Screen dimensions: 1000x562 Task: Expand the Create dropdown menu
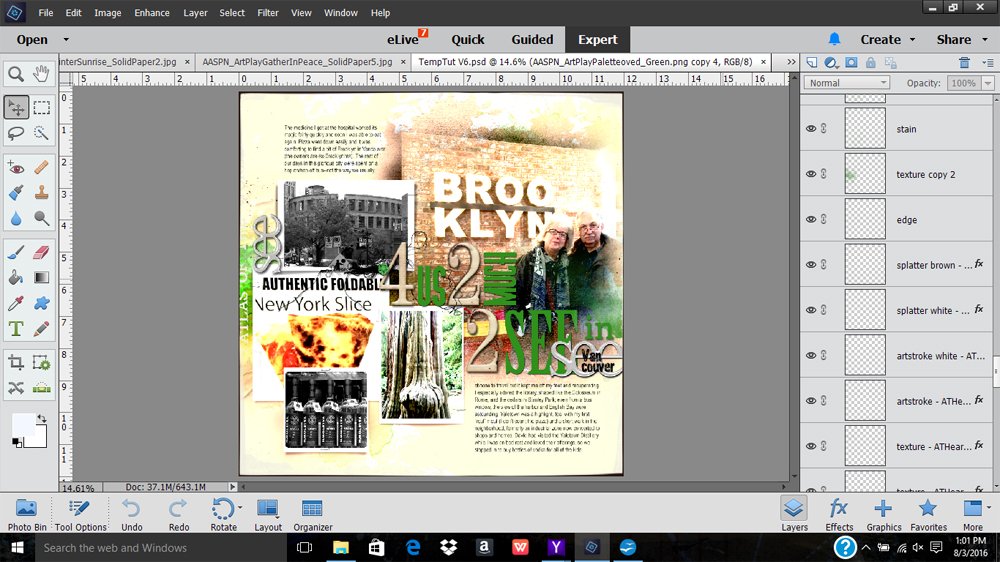[888, 40]
